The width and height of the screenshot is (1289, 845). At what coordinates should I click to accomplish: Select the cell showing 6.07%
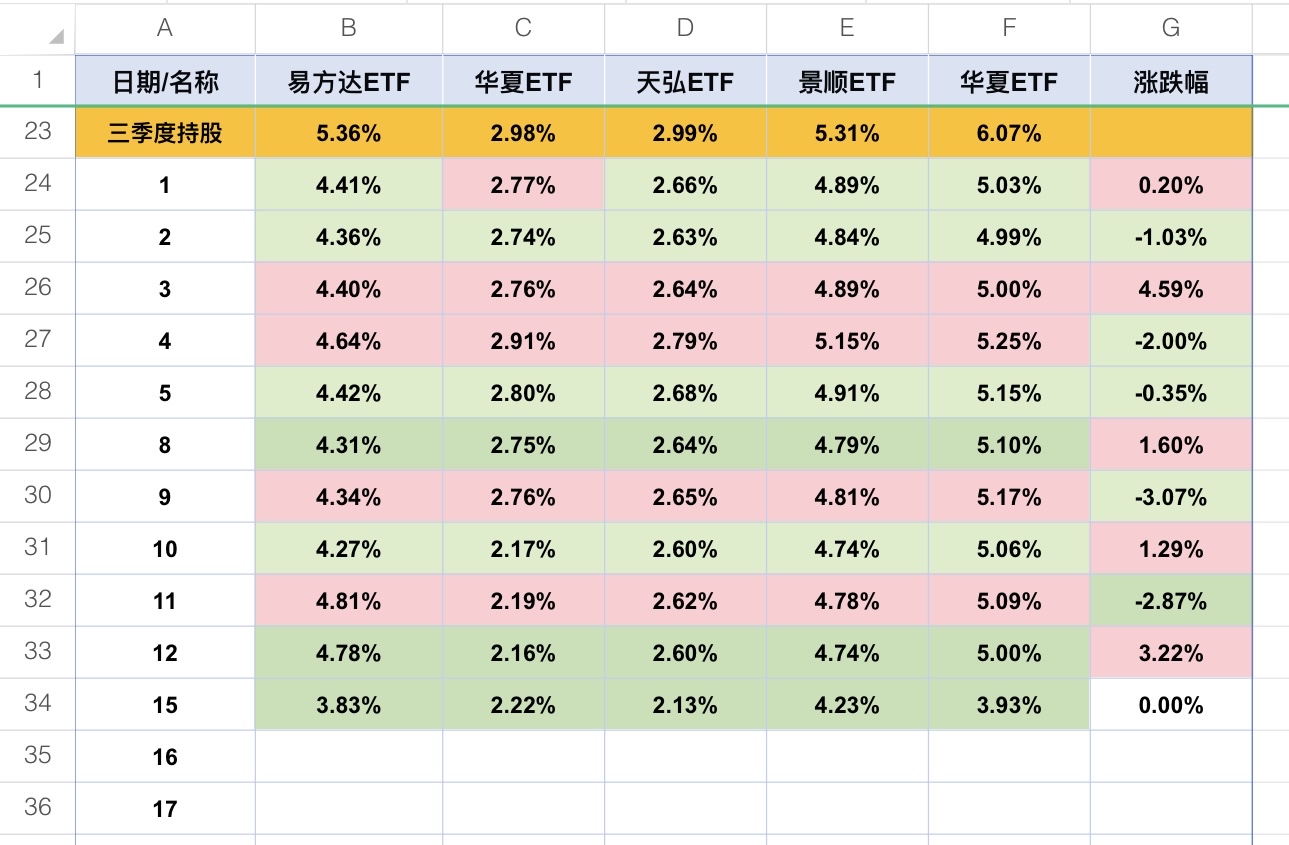pyautogui.click(x=1009, y=133)
